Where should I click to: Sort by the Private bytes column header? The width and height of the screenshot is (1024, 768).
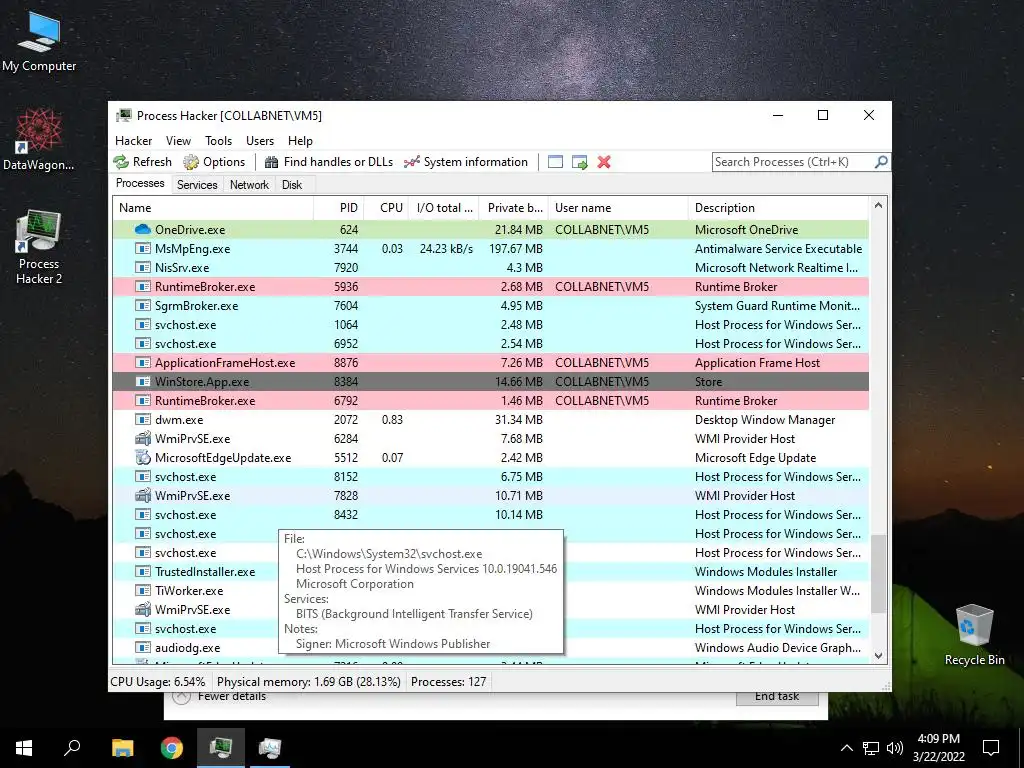coord(514,208)
